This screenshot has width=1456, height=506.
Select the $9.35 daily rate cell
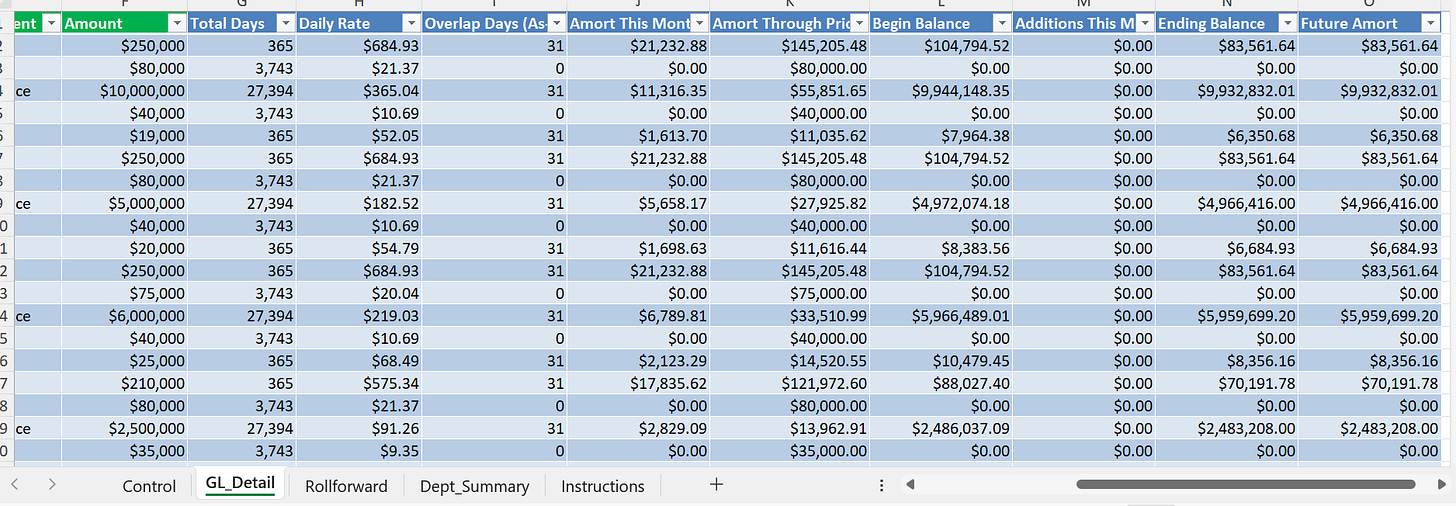tap(359, 451)
